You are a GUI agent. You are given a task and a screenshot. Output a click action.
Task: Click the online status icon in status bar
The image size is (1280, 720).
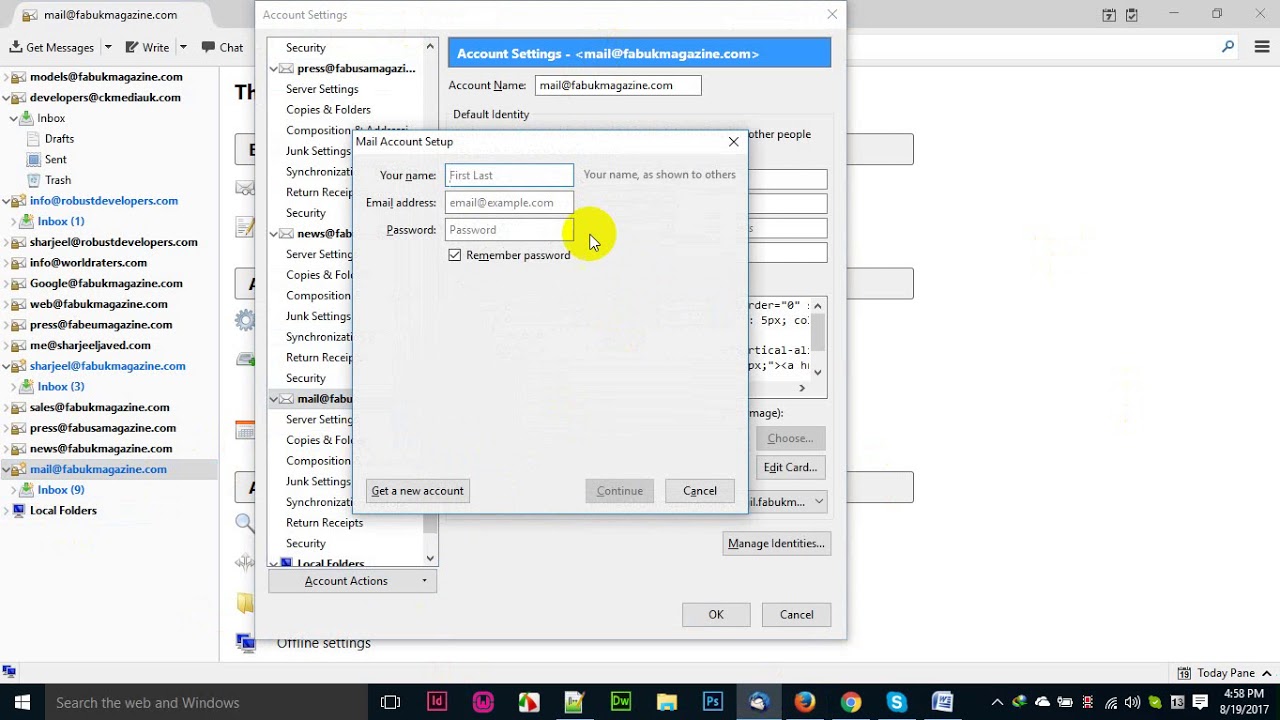pyautogui.click(x=9, y=673)
